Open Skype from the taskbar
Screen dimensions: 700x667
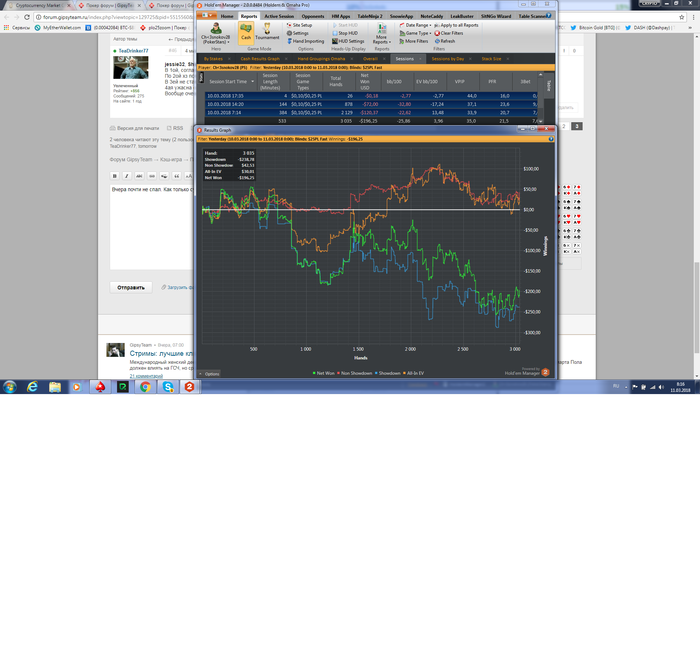click(168, 387)
